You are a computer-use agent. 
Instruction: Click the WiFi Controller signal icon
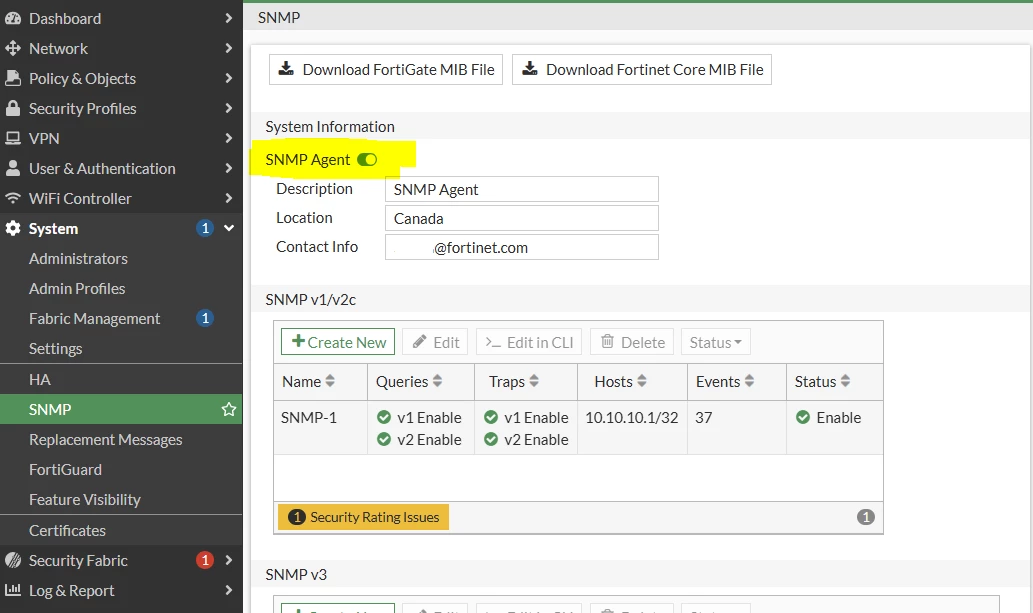coord(13,198)
